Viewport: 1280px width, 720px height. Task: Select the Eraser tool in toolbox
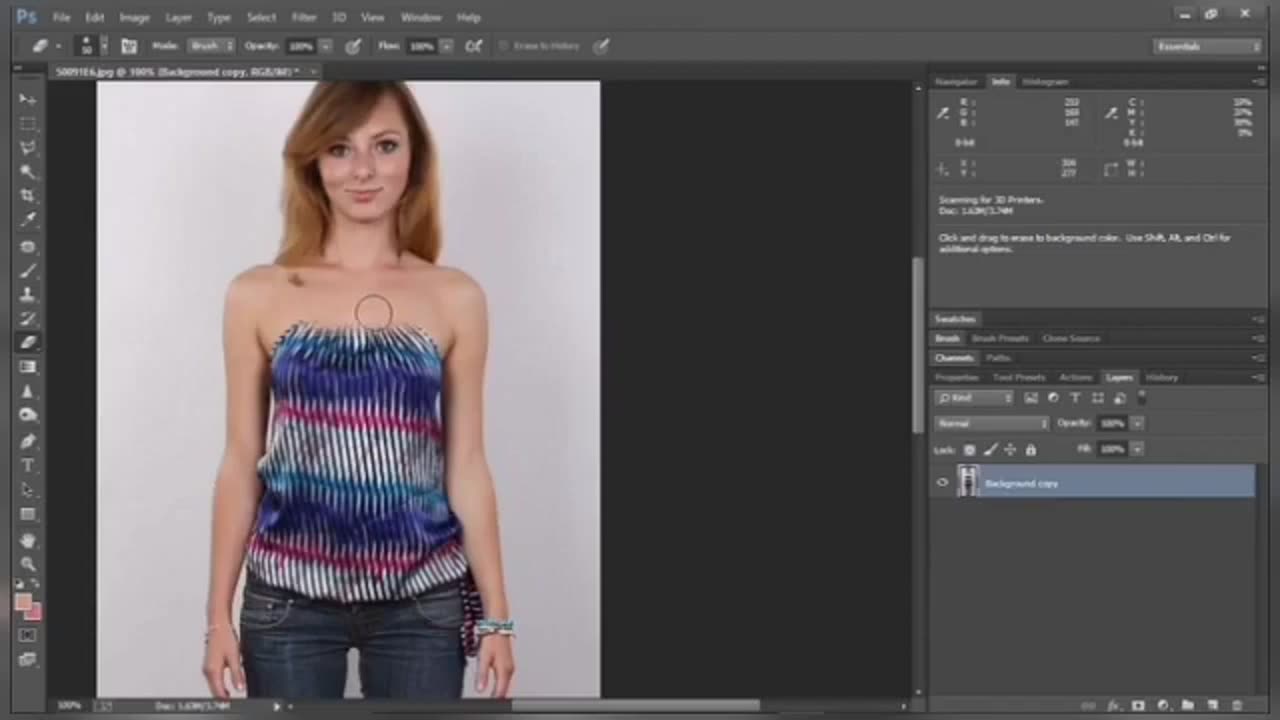(28, 343)
